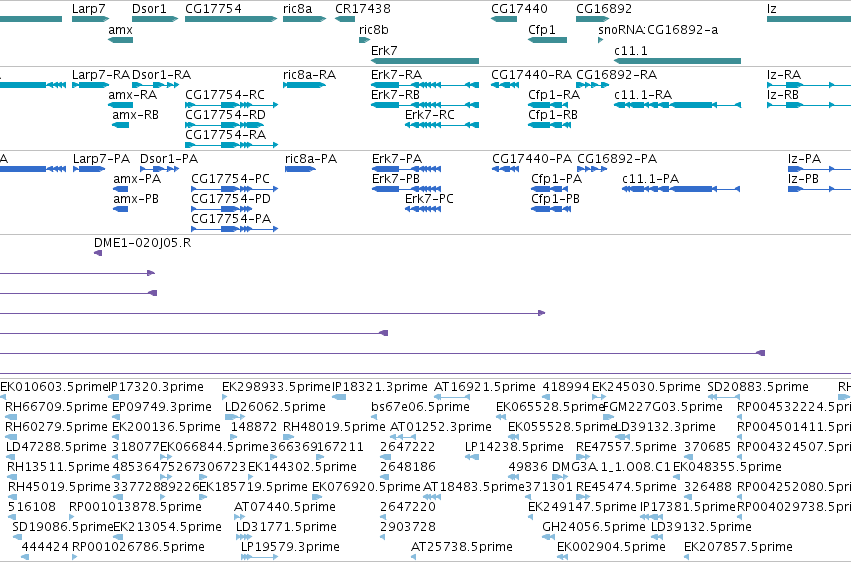The width and height of the screenshot is (851, 562).
Task: Select the Cfp1-PA protein feature
Action: click(549, 189)
